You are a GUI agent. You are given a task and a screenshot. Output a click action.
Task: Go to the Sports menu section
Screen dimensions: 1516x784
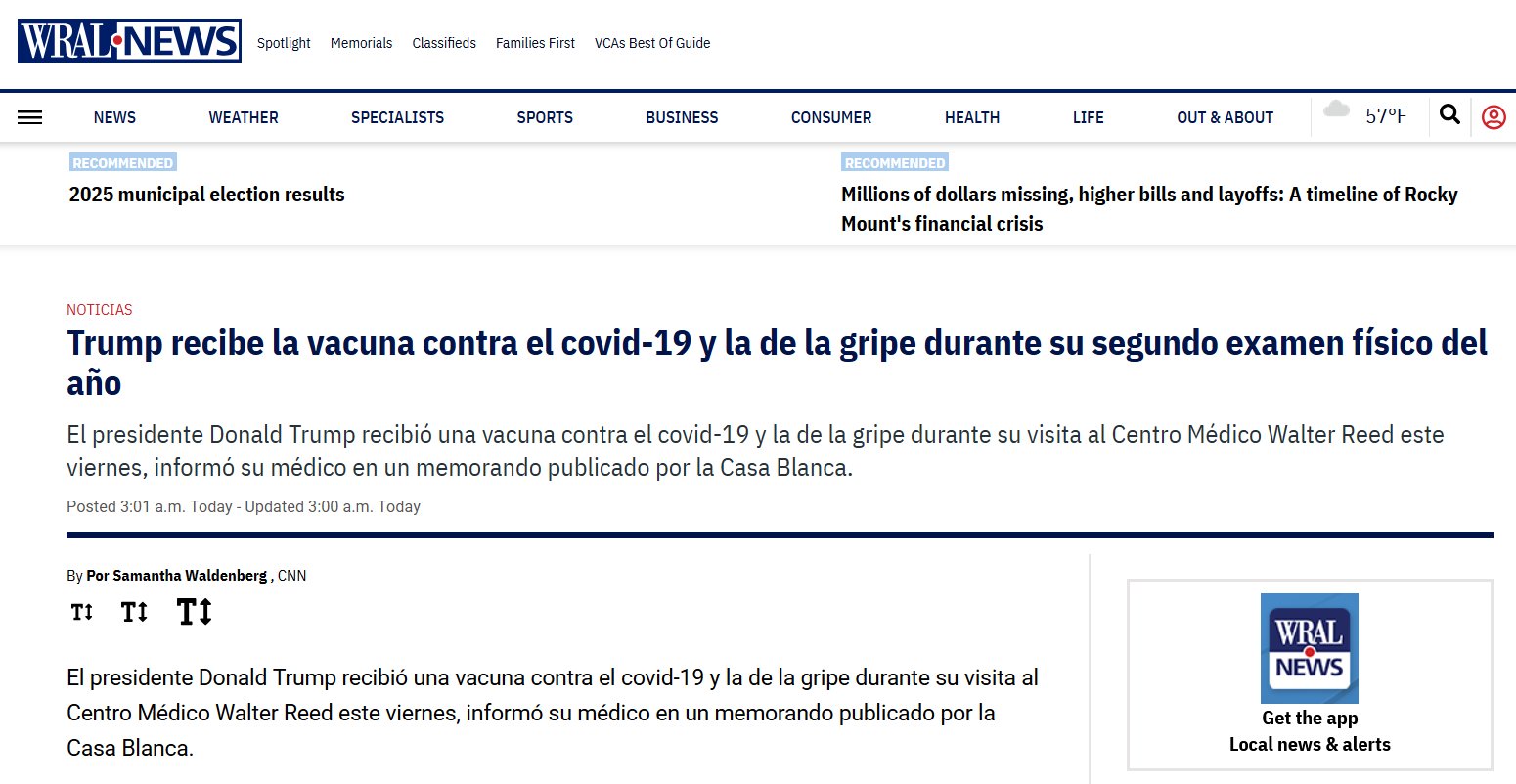tap(545, 117)
